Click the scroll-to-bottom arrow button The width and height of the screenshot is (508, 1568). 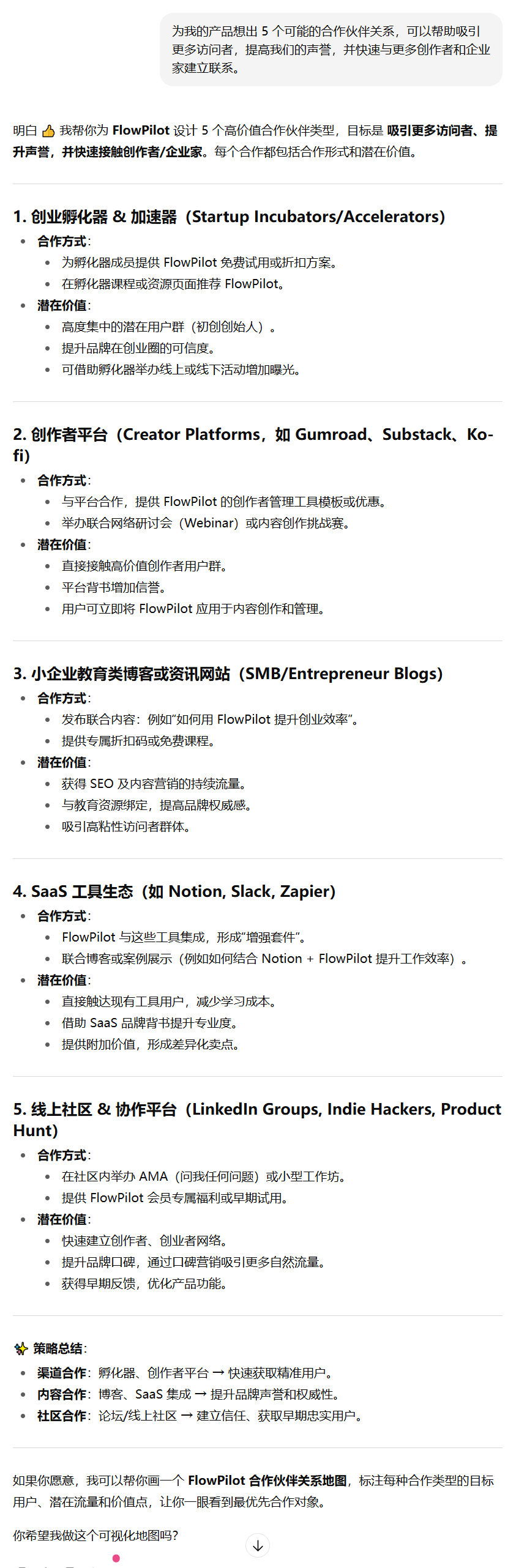258,1545
